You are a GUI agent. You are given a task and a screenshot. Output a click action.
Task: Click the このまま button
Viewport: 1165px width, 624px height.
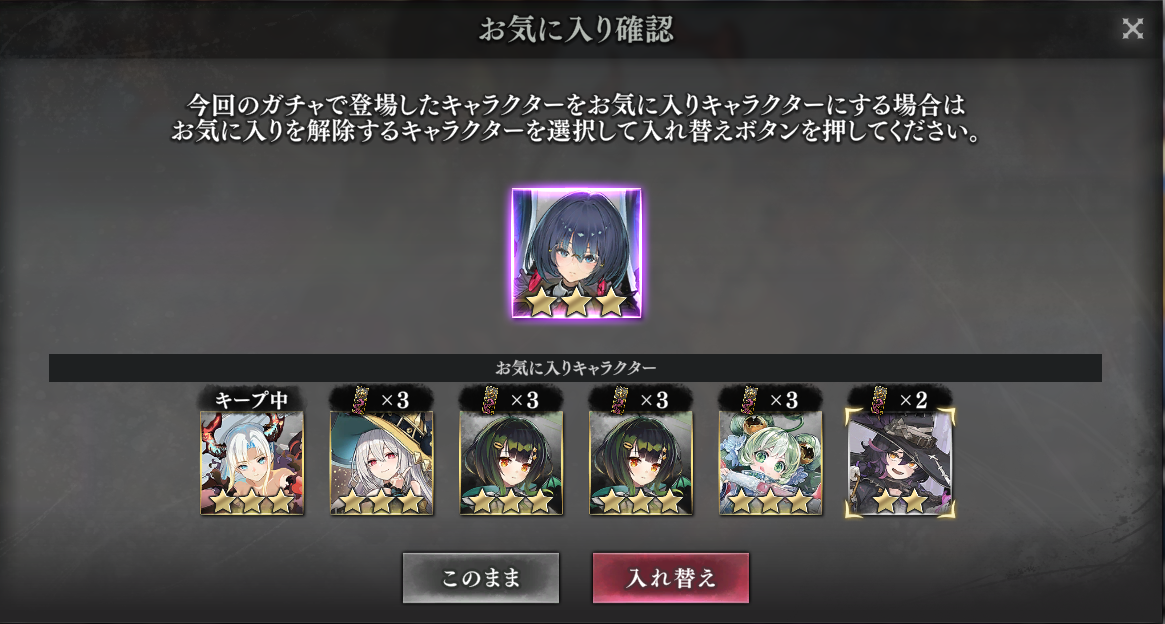click(x=481, y=578)
